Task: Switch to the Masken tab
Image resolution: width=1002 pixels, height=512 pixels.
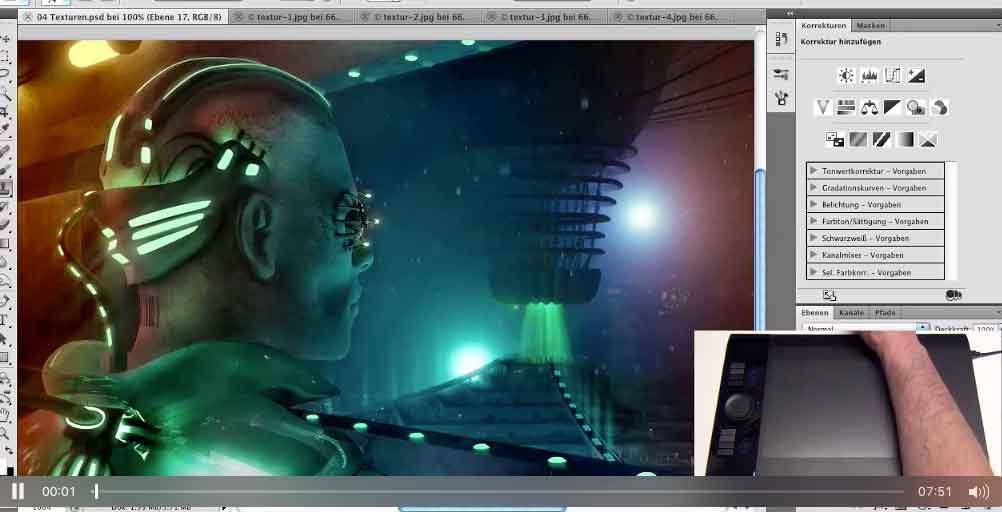Action: pyautogui.click(x=872, y=26)
